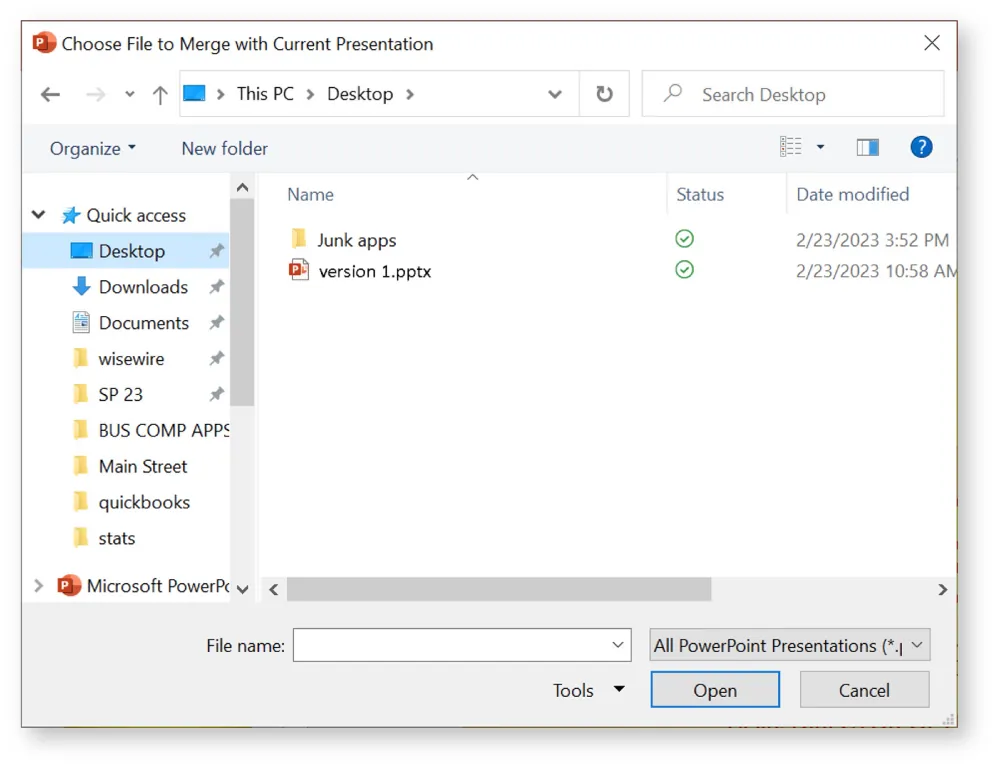Navigate back with the back arrow
This screenshot has height=768, width=998.
coord(50,93)
